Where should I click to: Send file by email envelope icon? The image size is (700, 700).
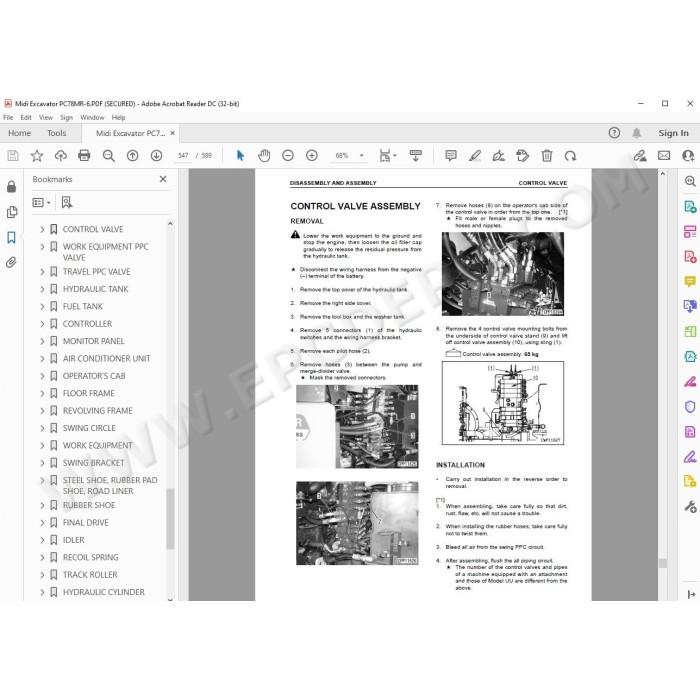664,155
